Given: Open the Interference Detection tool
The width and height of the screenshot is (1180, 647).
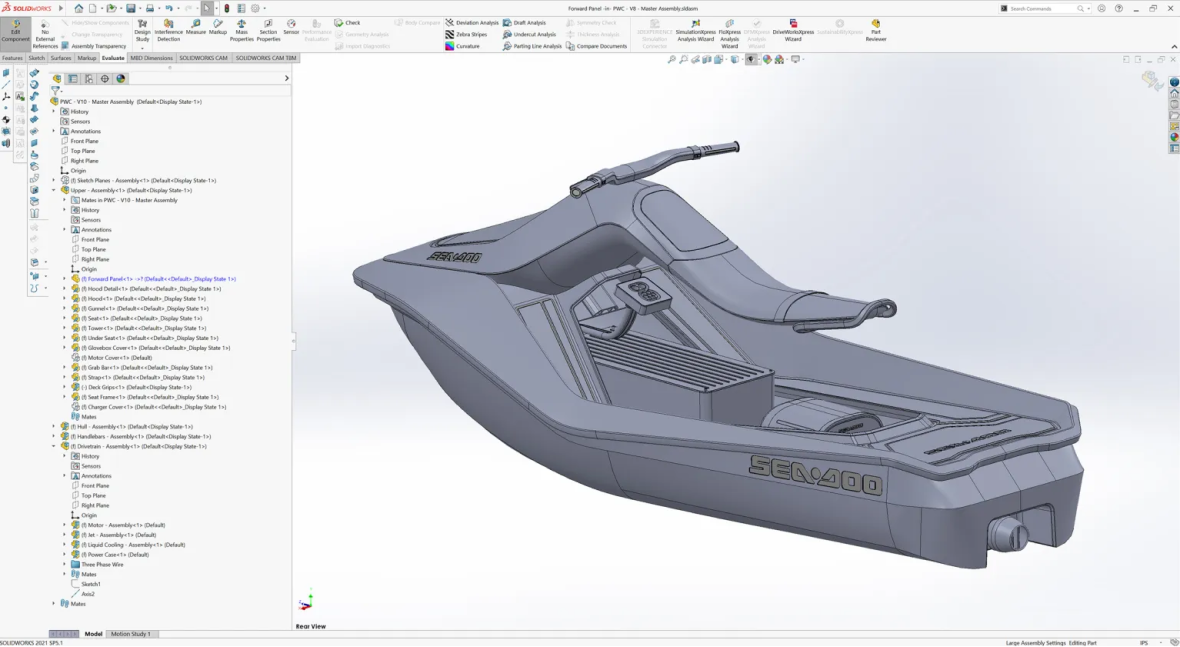Looking at the screenshot, I should (168, 29).
